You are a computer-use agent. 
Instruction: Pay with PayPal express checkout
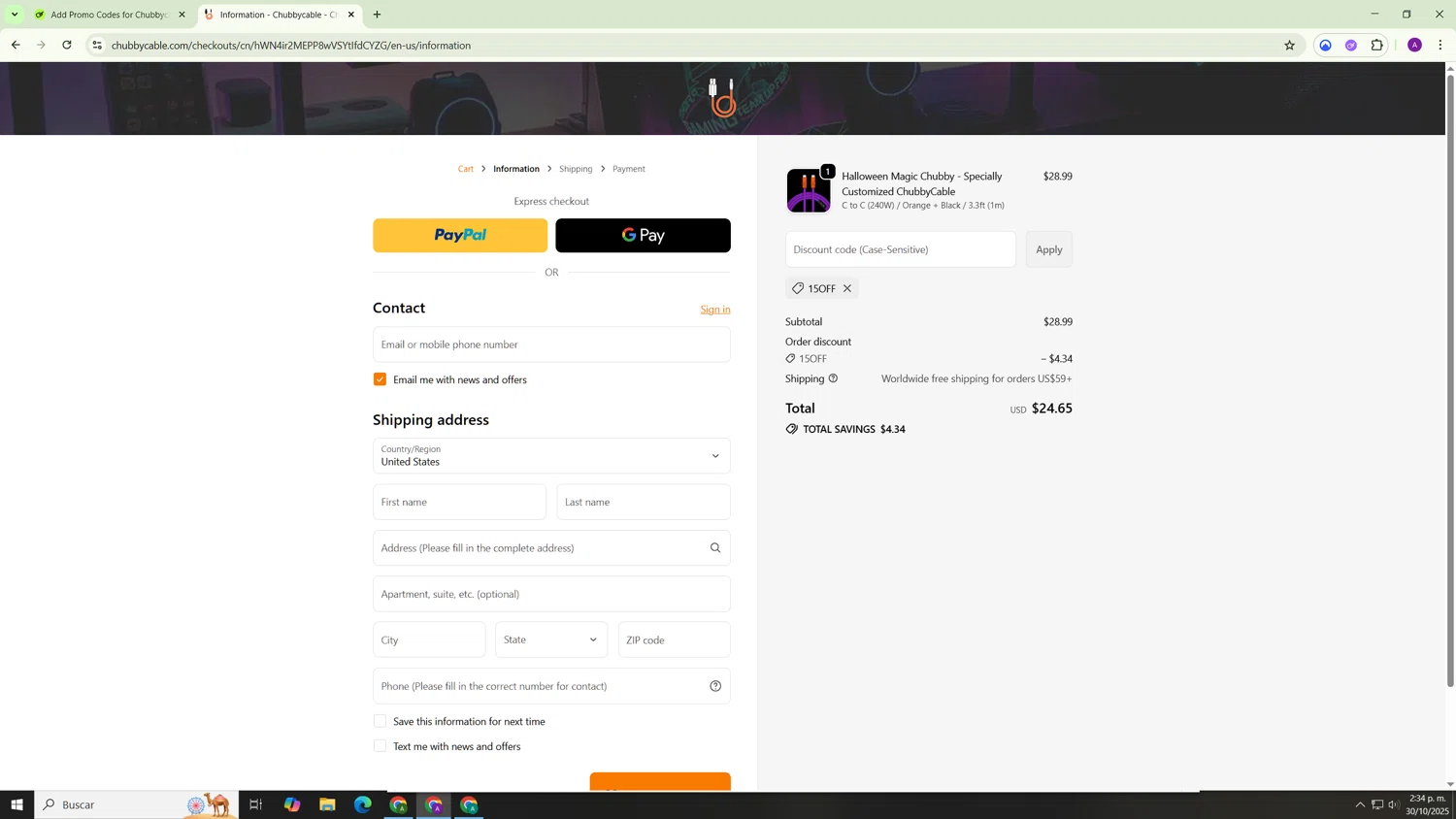click(x=460, y=236)
